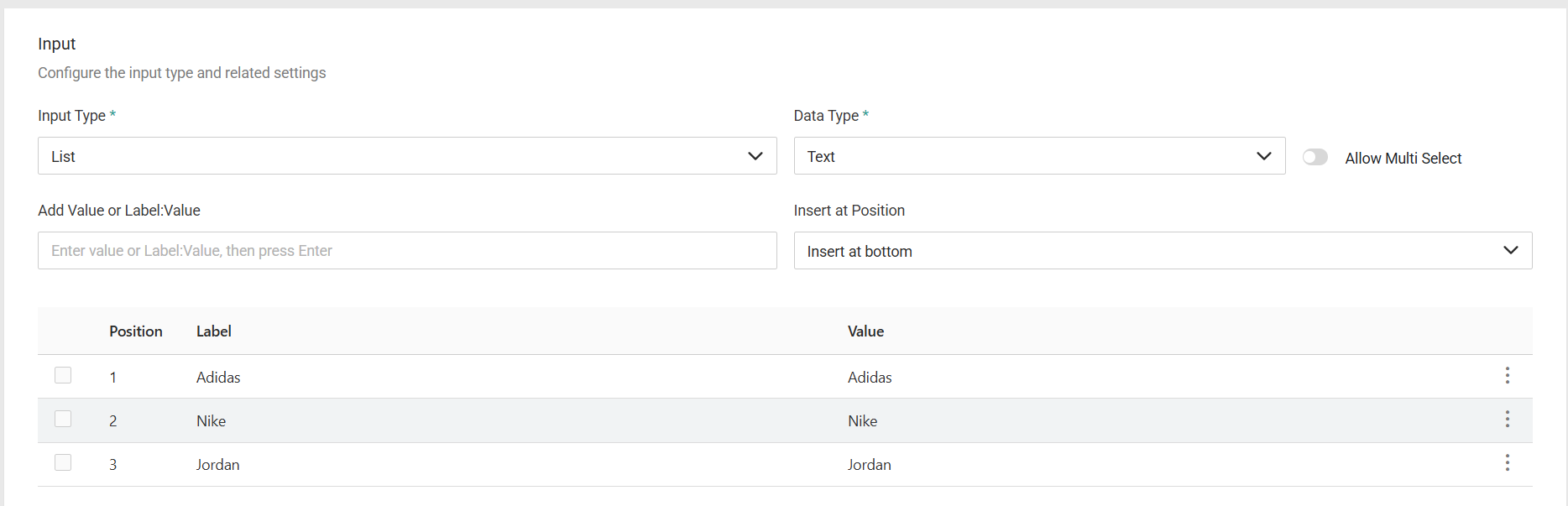This screenshot has height=506, width=1568.
Task: Check the Jordan row checkbox
Action: tap(63, 462)
